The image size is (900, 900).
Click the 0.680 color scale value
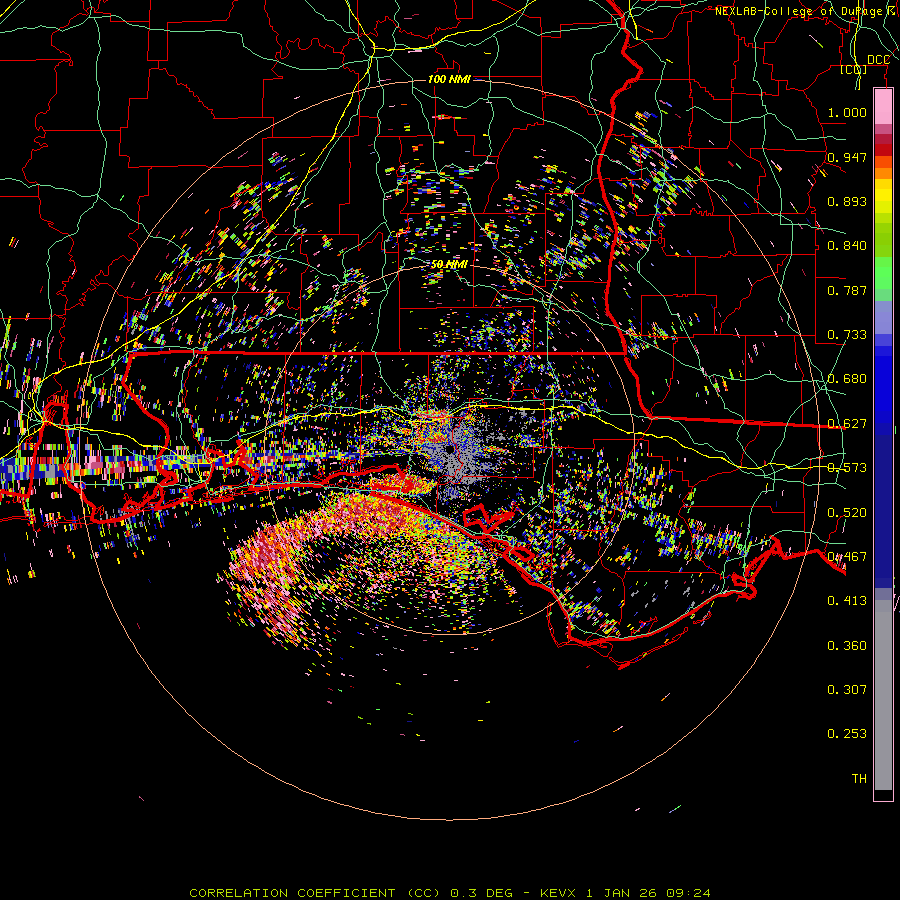tap(847, 378)
